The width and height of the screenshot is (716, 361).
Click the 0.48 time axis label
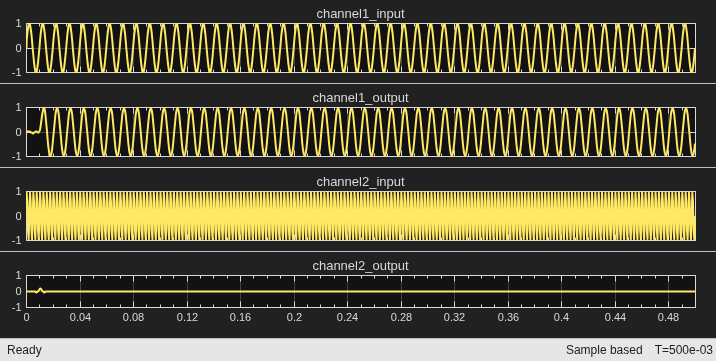(x=669, y=317)
